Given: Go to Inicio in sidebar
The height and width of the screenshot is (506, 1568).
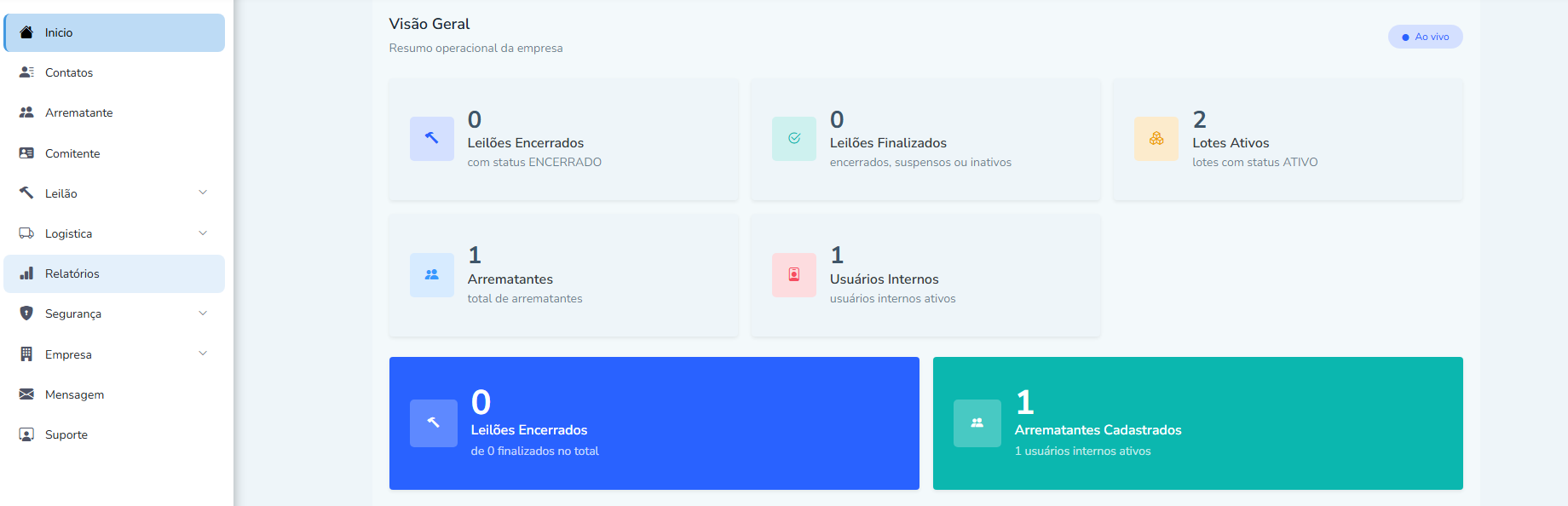Looking at the screenshot, I should [114, 32].
